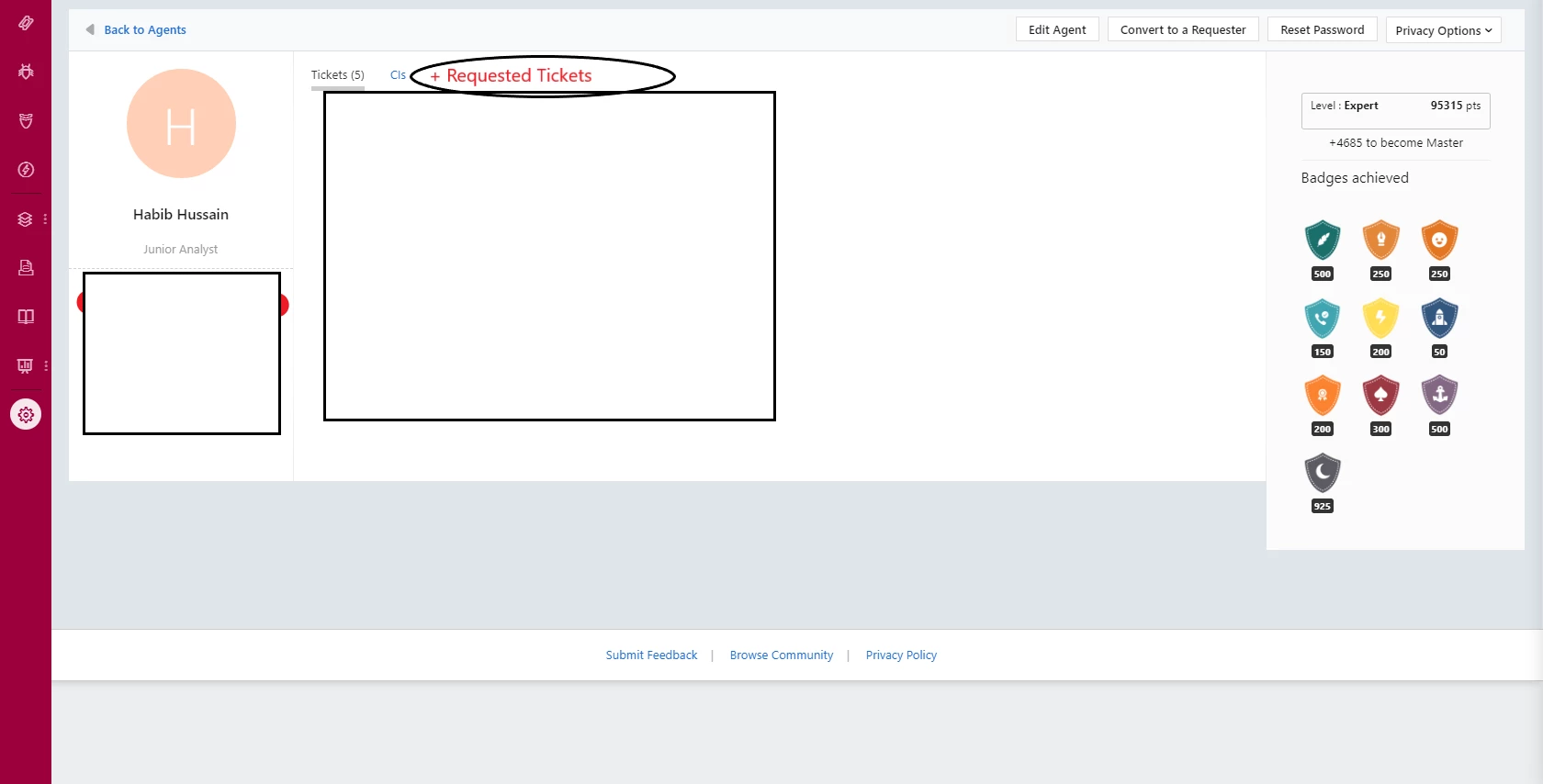Click the yellow lightning badge worth 200
The height and width of the screenshot is (784, 1543).
point(1380,319)
